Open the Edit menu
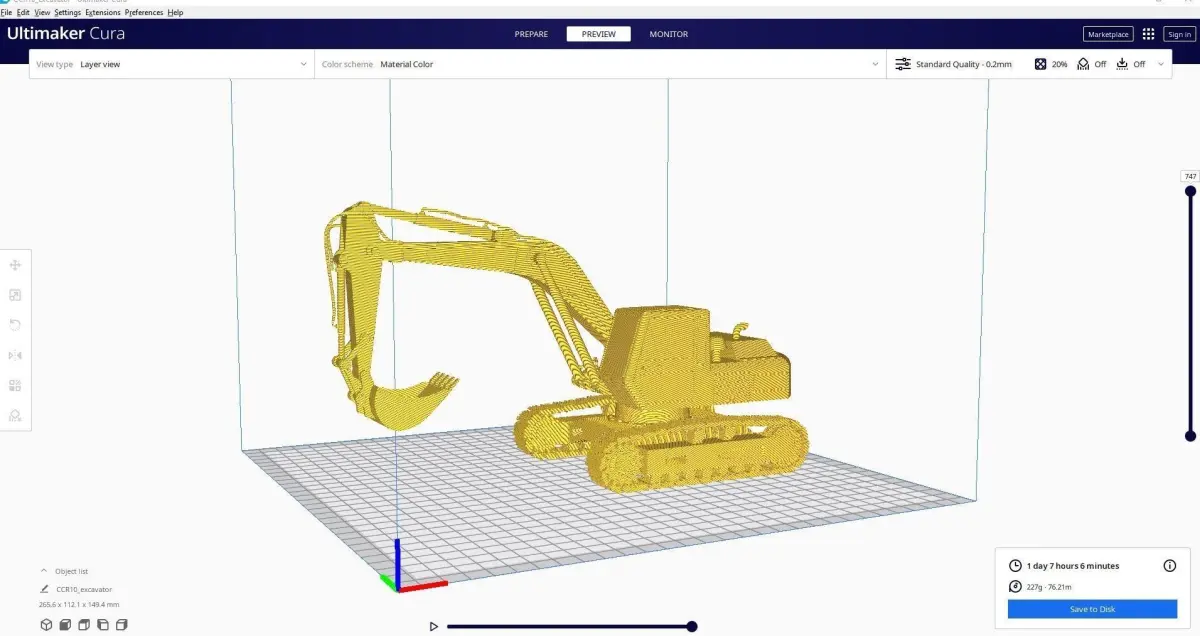 (x=23, y=13)
